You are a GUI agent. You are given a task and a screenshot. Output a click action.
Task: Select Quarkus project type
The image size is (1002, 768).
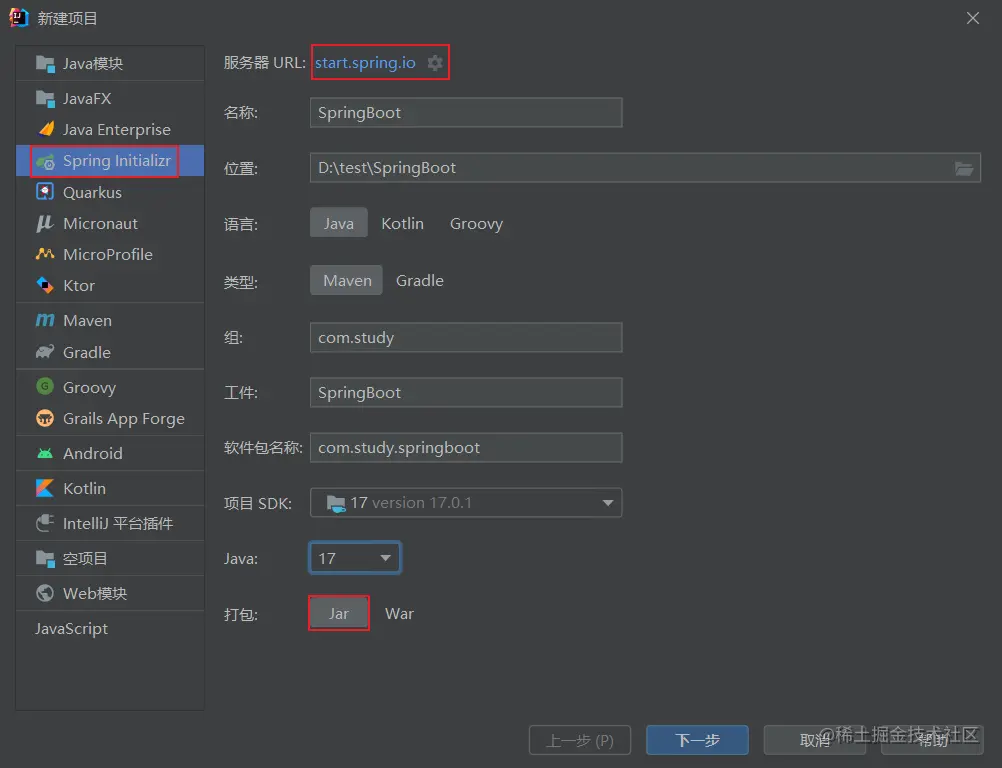(110, 192)
